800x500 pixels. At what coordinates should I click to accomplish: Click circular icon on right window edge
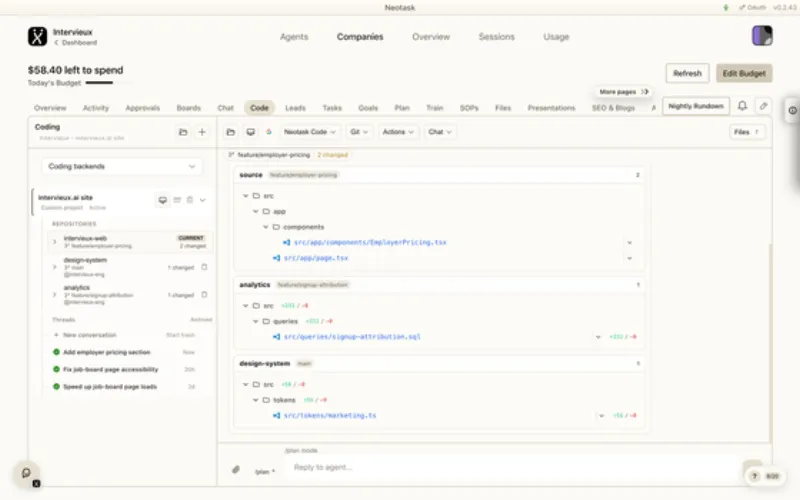point(792,110)
